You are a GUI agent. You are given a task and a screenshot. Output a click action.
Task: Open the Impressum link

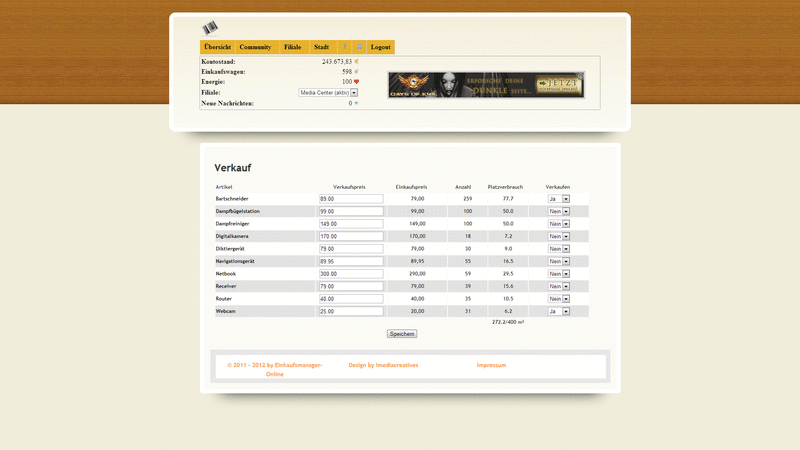click(491, 365)
